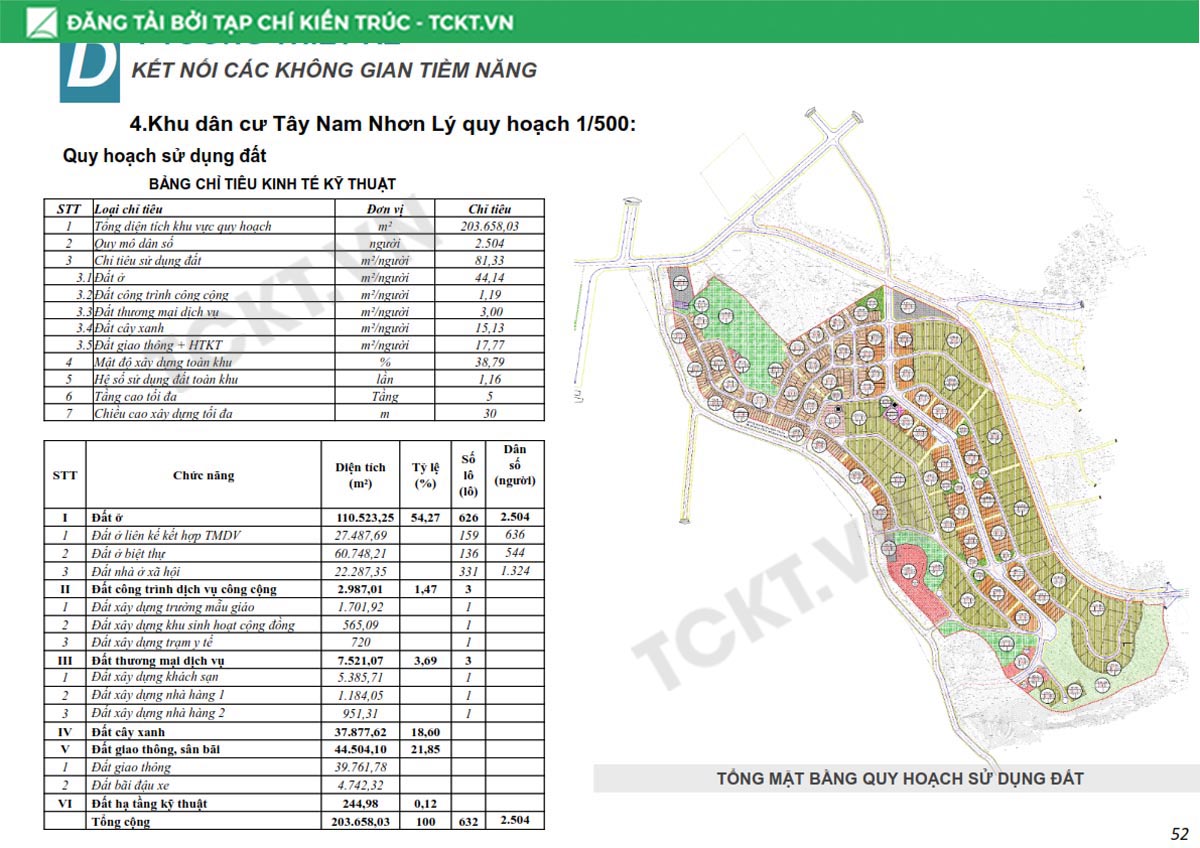Select the 'Mật độ xây dựng toàn khu' row
The image size is (1200, 848).
coord(294,362)
